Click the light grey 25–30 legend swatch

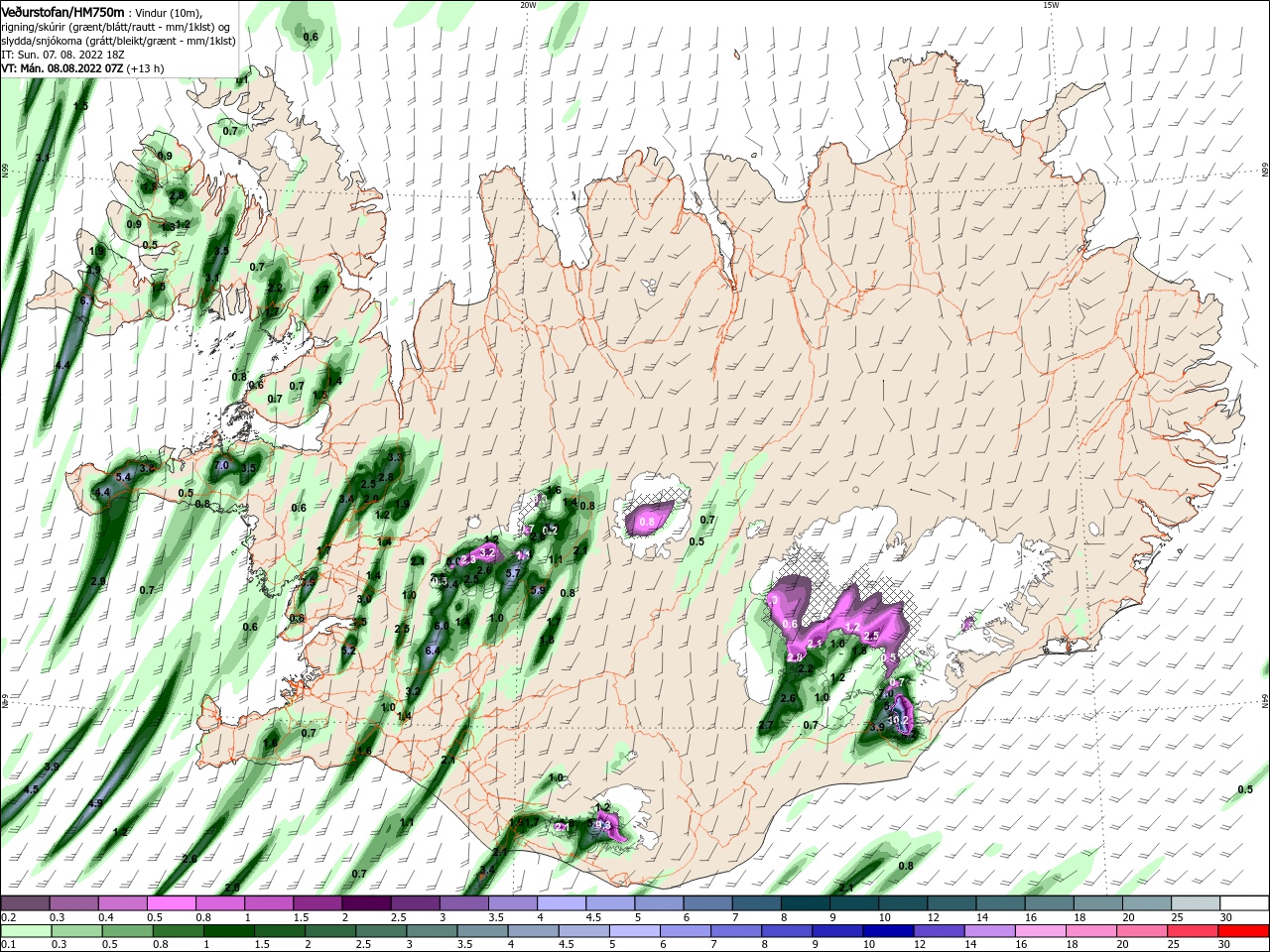1198,904
